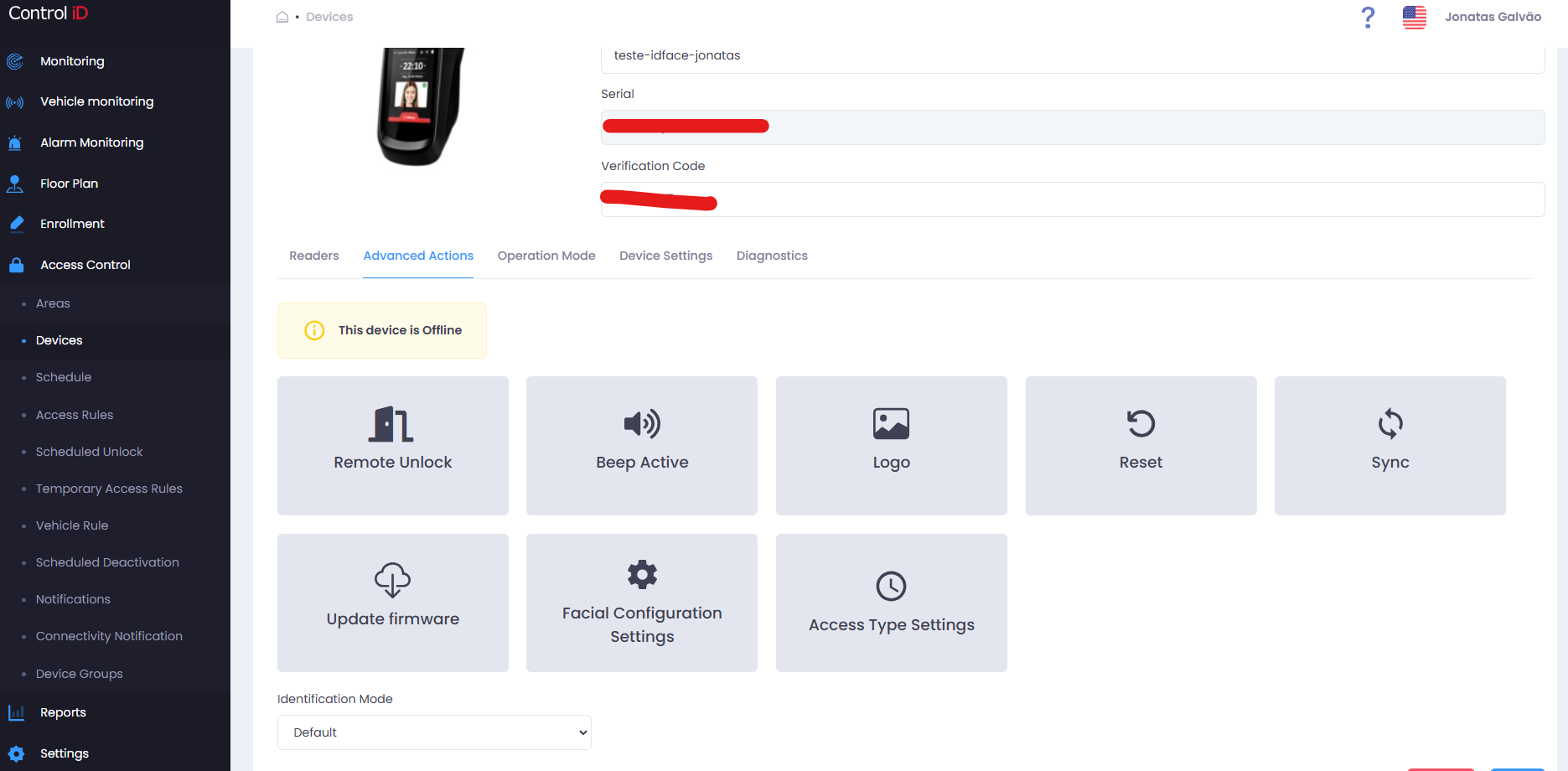1568x771 pixels.
Task: Go to the Device Settings tab
Action: 666,256
